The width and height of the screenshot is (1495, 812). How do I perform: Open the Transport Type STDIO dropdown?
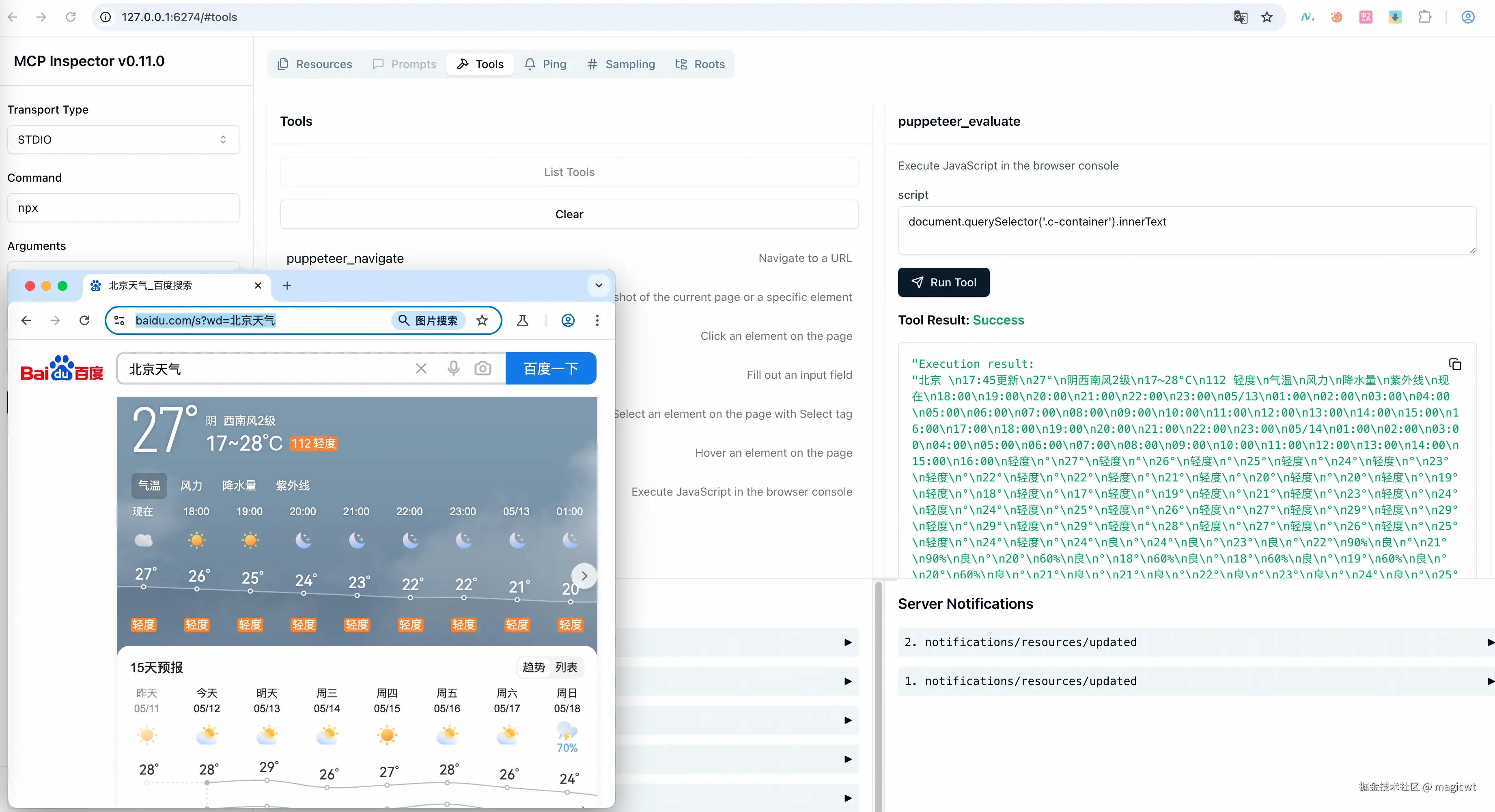coord(123,140)
